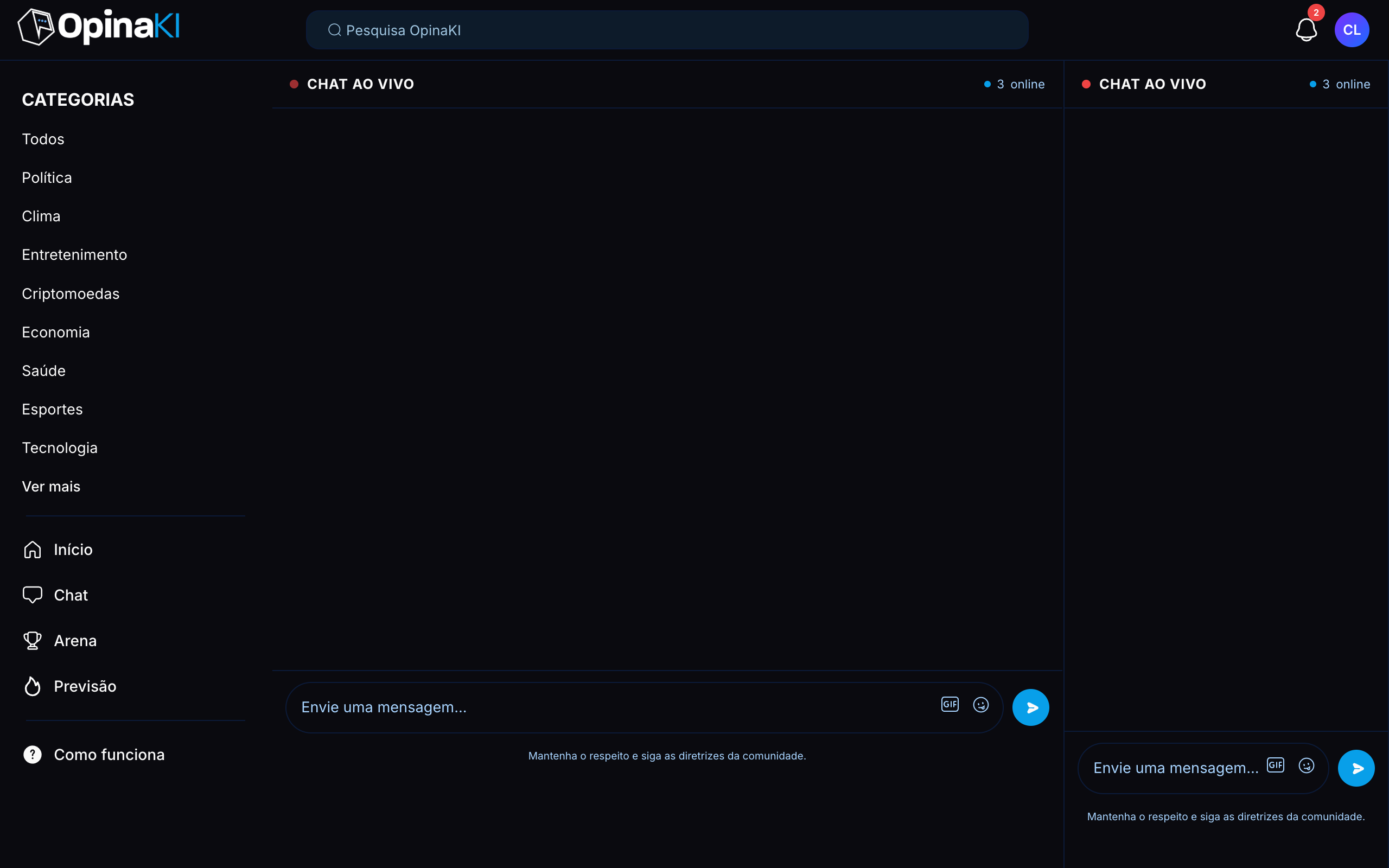Focus the Pesquisa OpinaKI search field
The image size is (1389, 868).
coord(667,30)
